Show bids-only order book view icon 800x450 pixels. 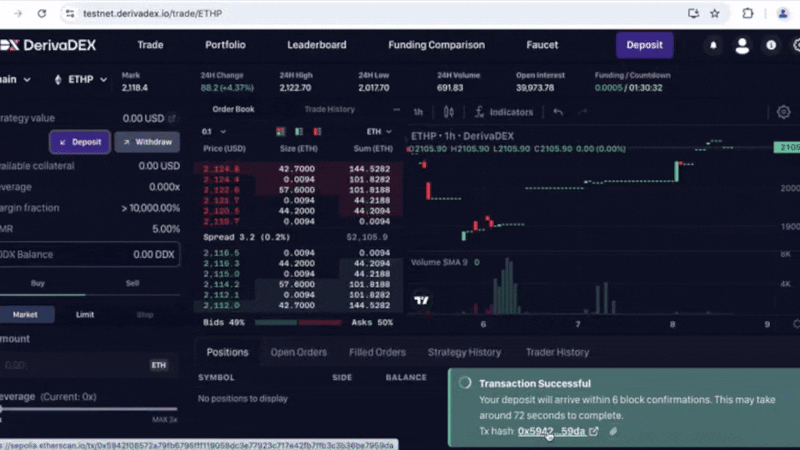pyautogui.click(x=299, y=132)
